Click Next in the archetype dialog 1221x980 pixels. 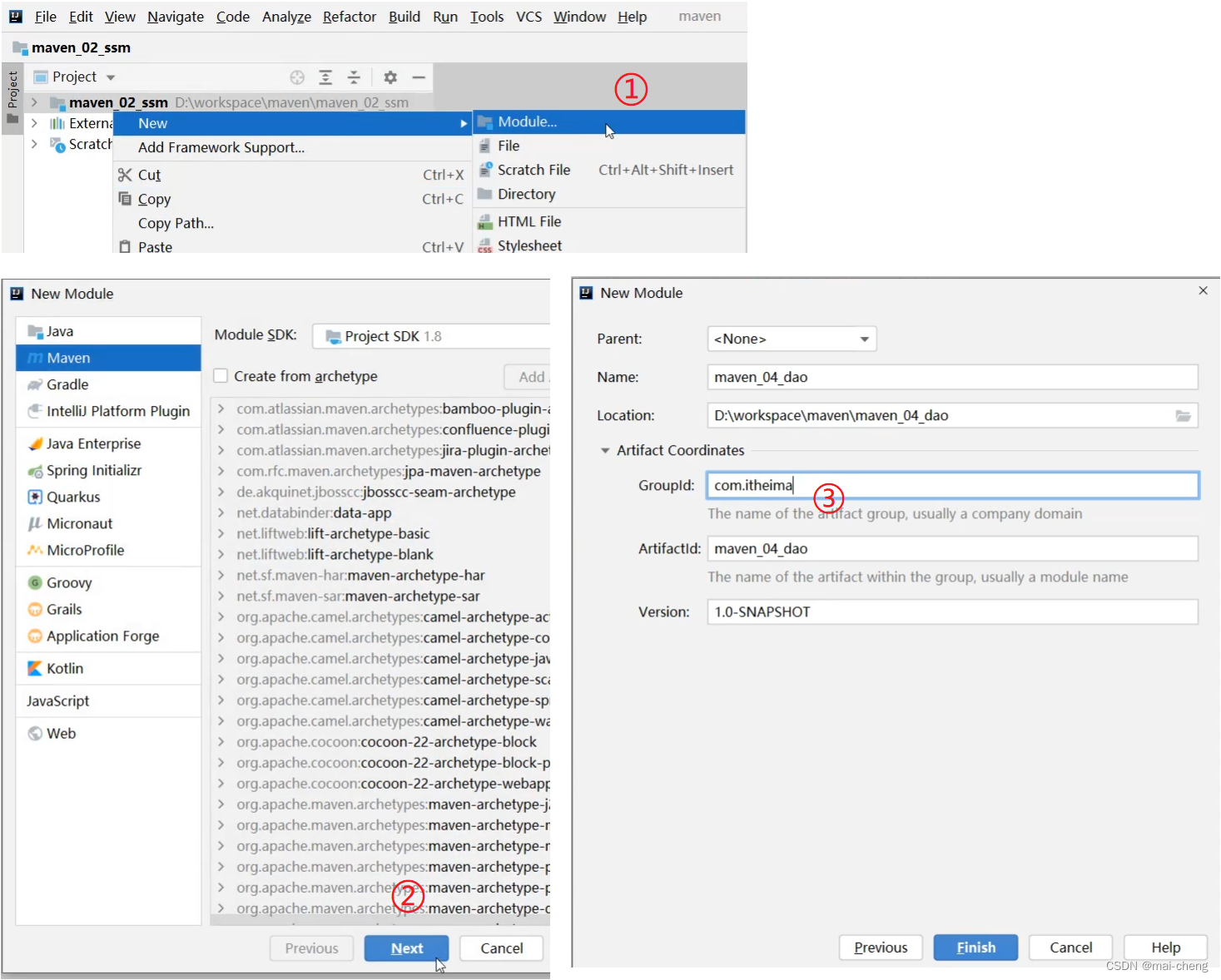407,948
